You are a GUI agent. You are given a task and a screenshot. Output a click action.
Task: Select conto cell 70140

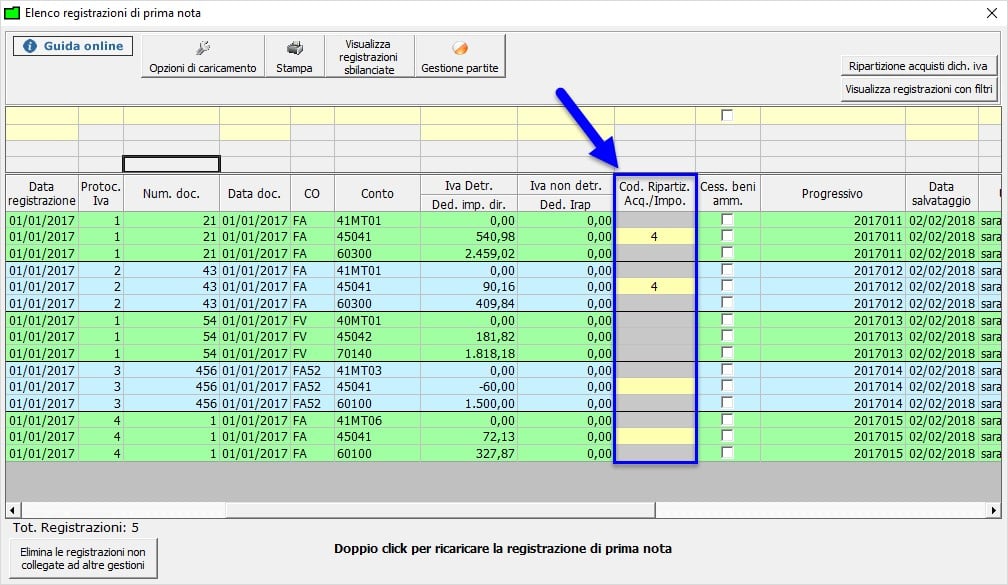tap(377, 353)
